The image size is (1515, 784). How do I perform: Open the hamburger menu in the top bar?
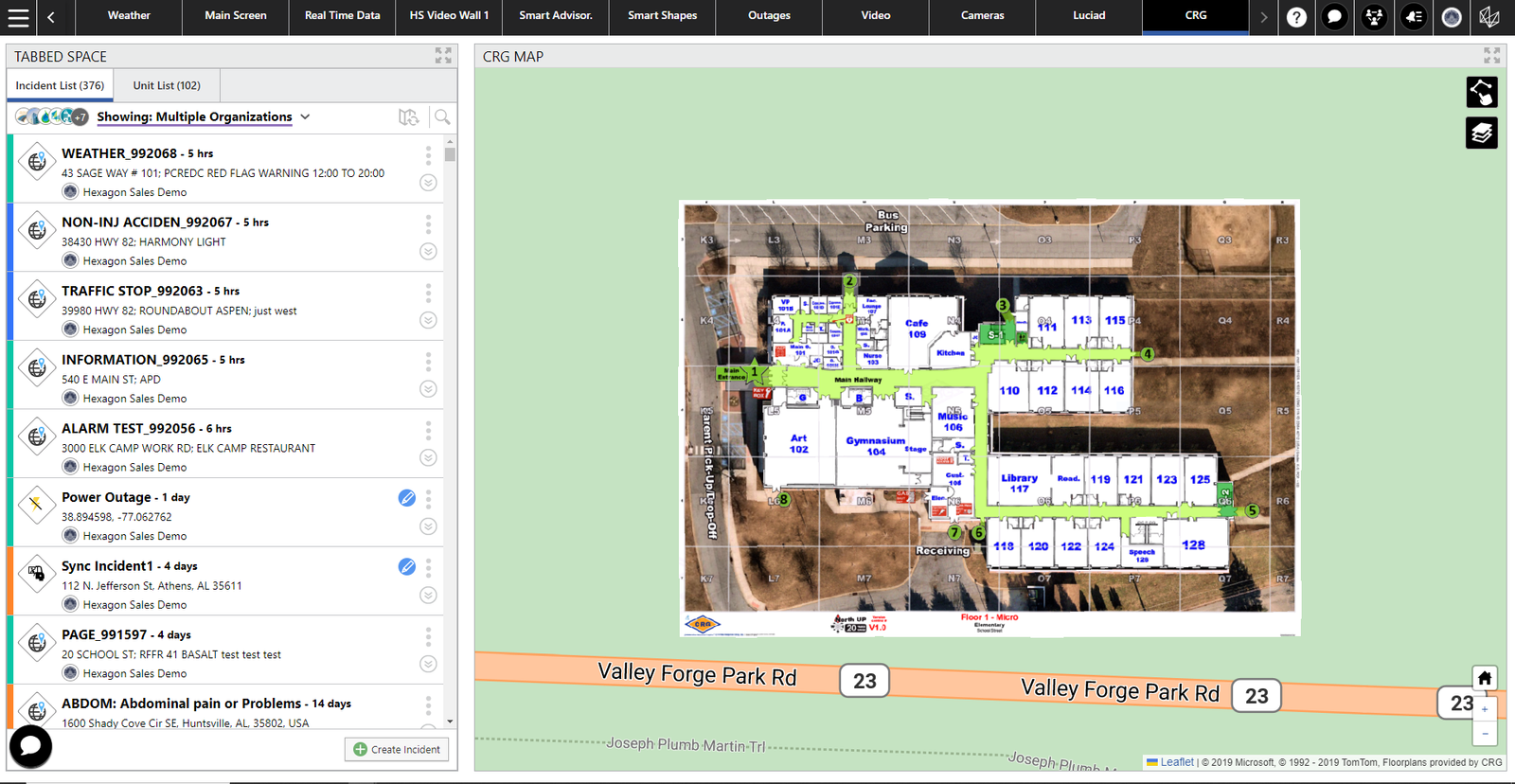click(x=18, y=17)
